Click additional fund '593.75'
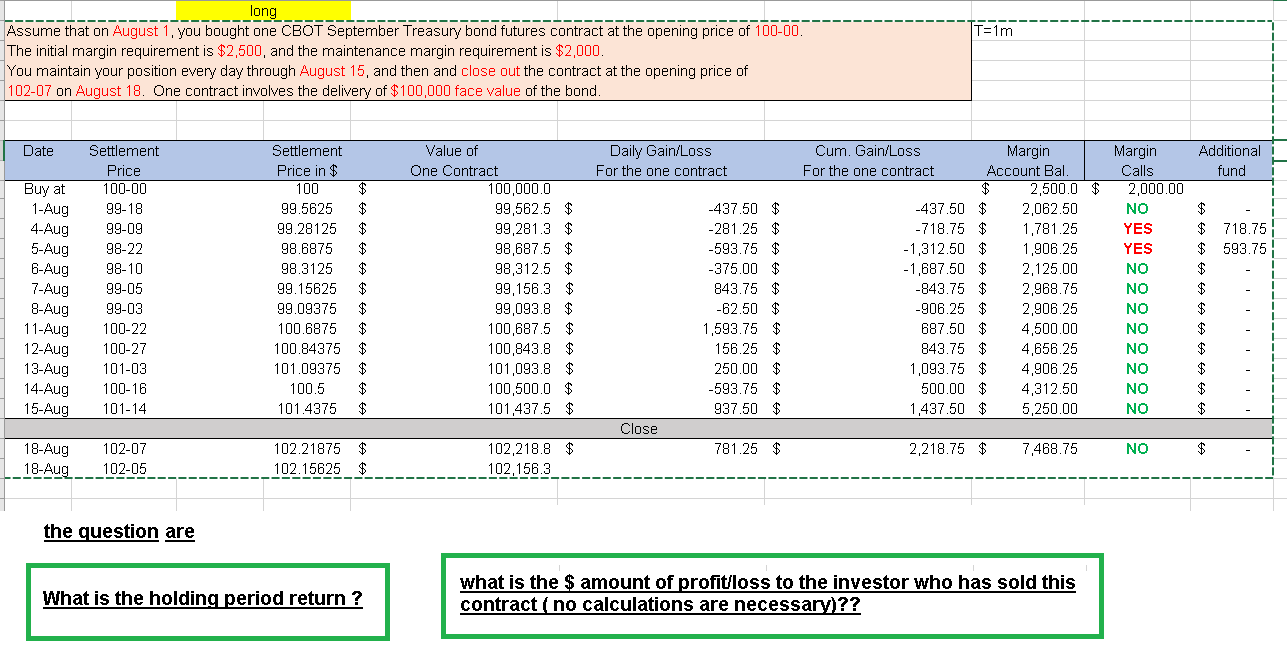 [1245, 249]
